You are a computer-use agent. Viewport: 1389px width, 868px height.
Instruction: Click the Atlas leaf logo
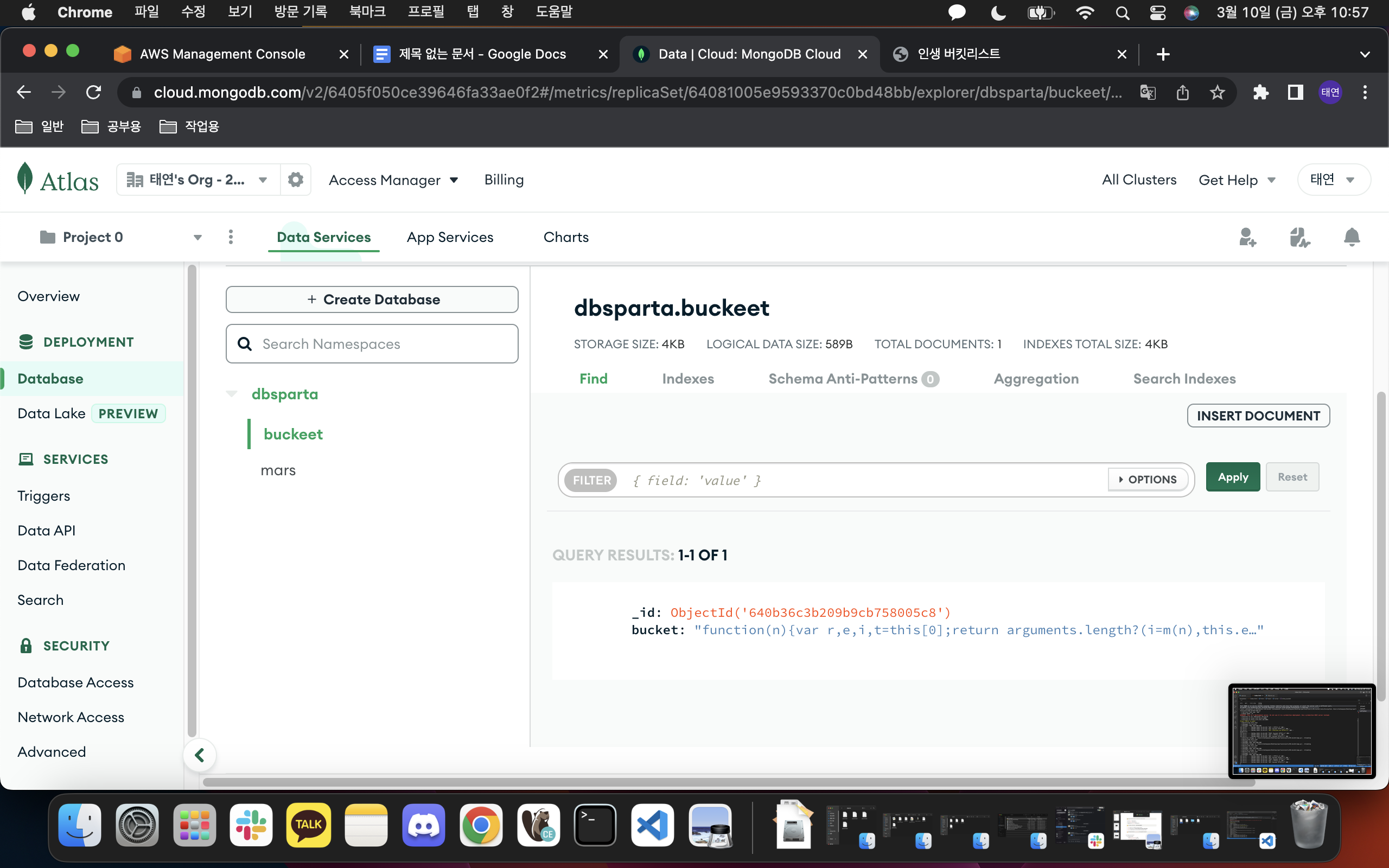tap(24, 178)
